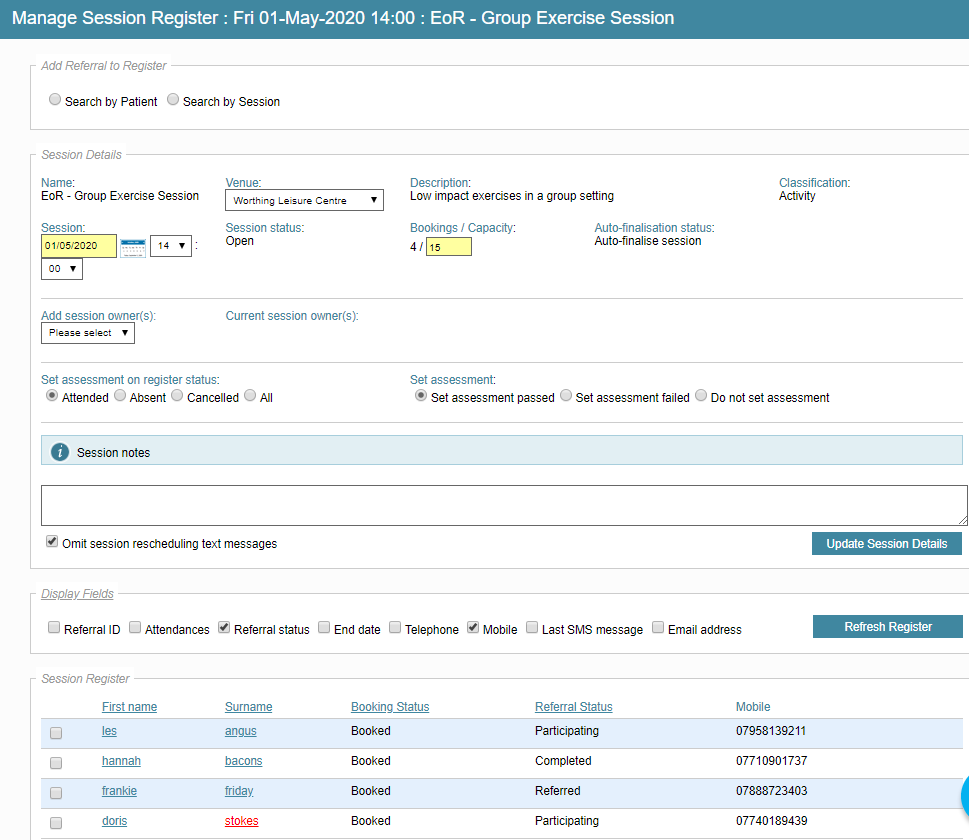Click the capacity field showing 15

(449, 247)
